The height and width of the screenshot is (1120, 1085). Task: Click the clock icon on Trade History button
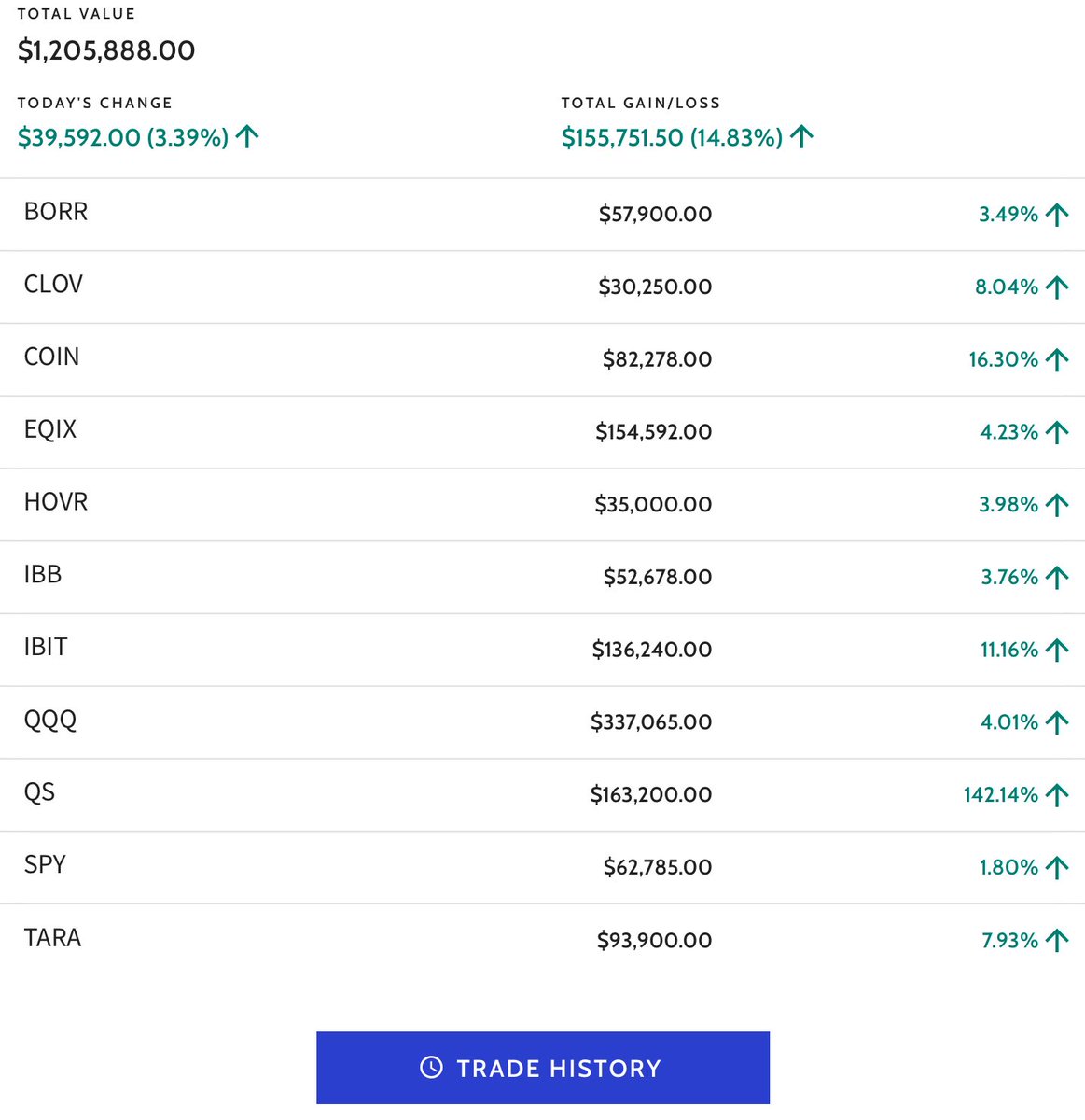431,1067
